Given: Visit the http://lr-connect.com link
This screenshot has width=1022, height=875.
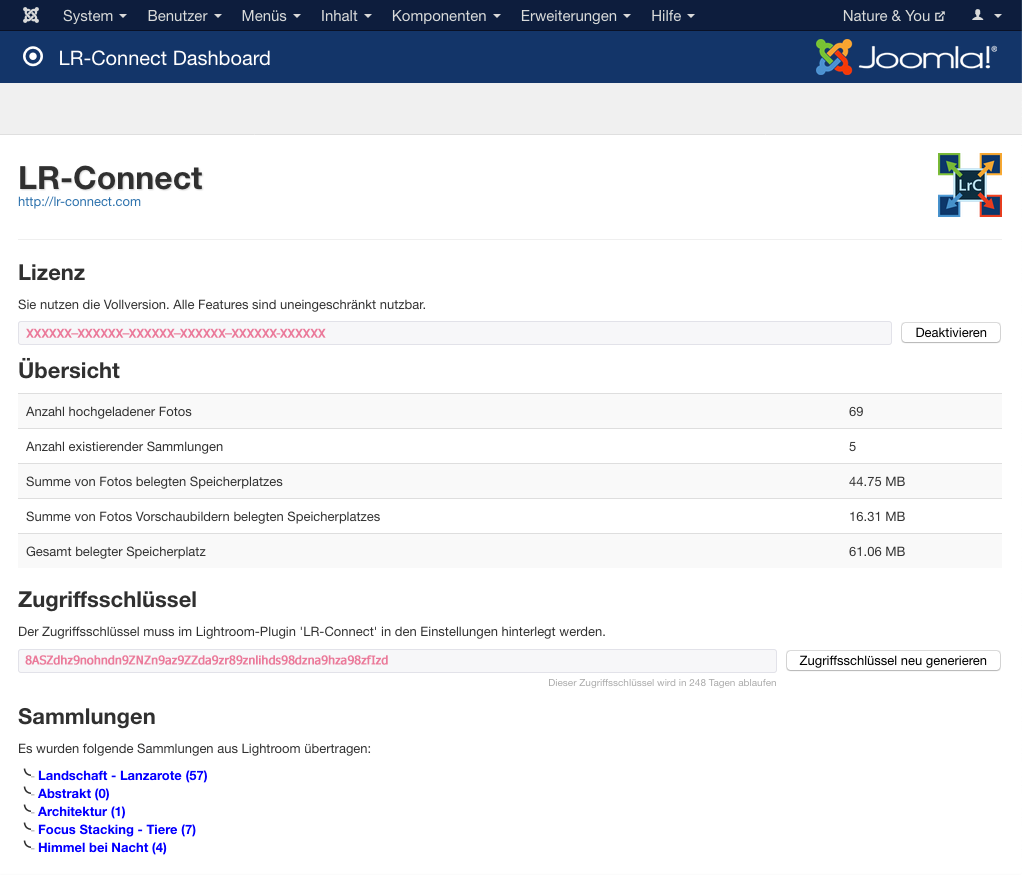Looking at the screenshot, I should (x=79, y=202).
